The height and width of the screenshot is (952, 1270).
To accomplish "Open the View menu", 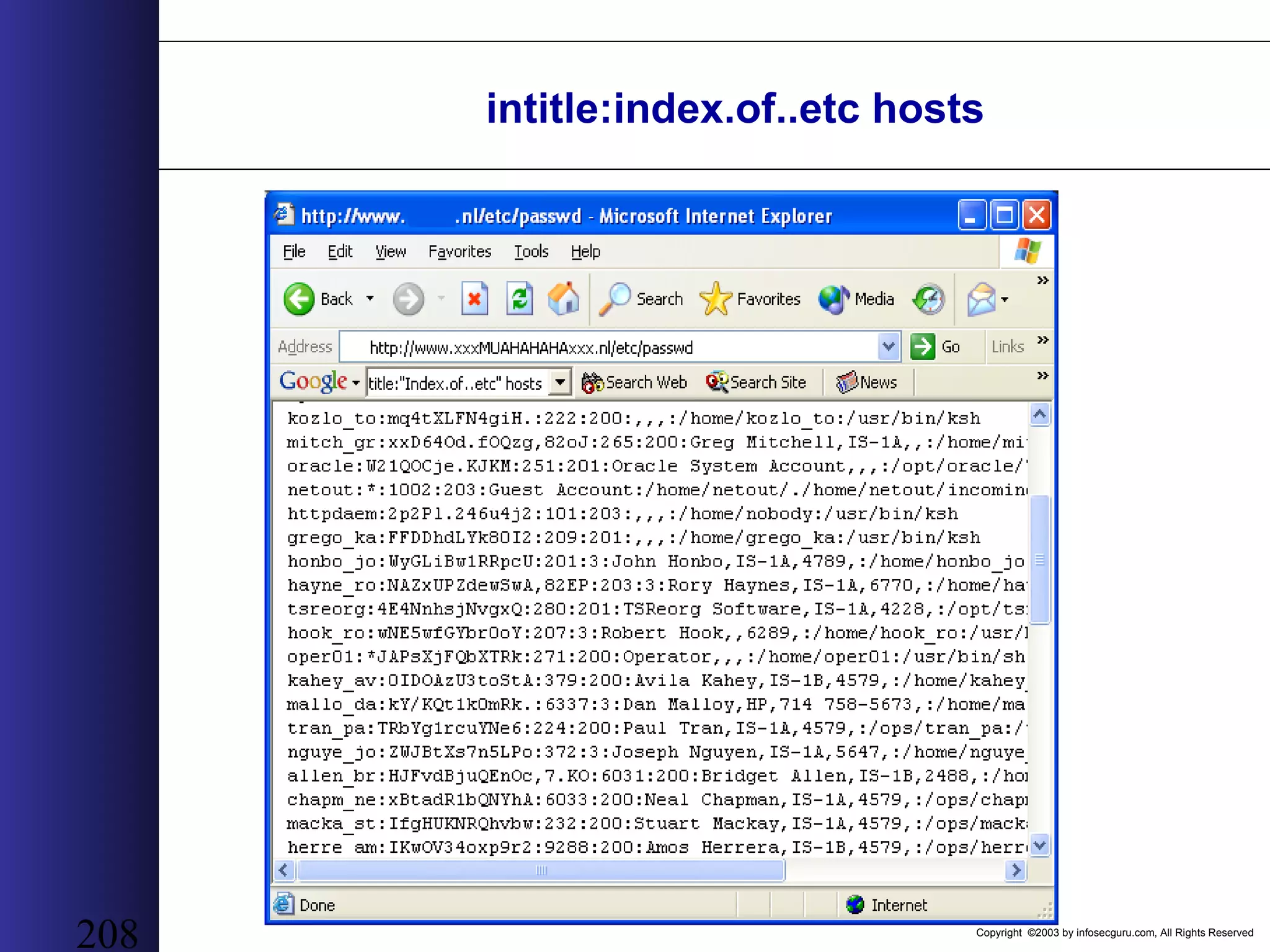I will pos(391,252).
